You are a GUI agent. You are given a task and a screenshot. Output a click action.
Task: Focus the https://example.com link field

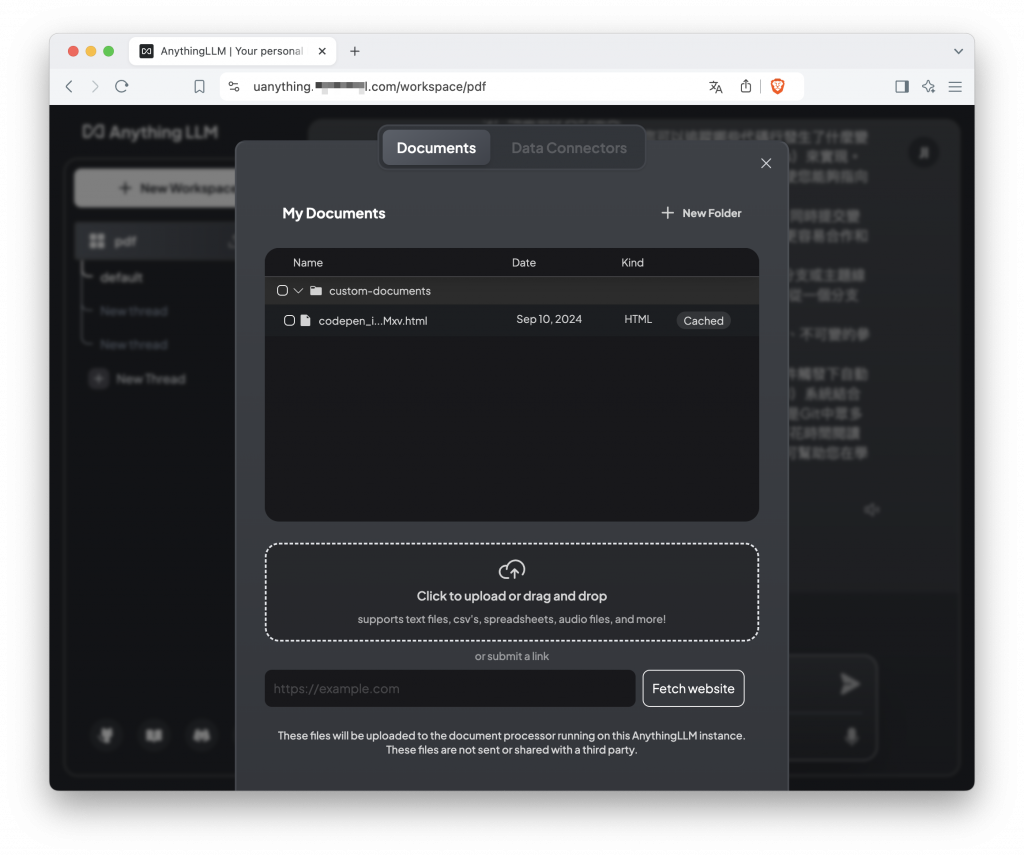tap(449, 688)
